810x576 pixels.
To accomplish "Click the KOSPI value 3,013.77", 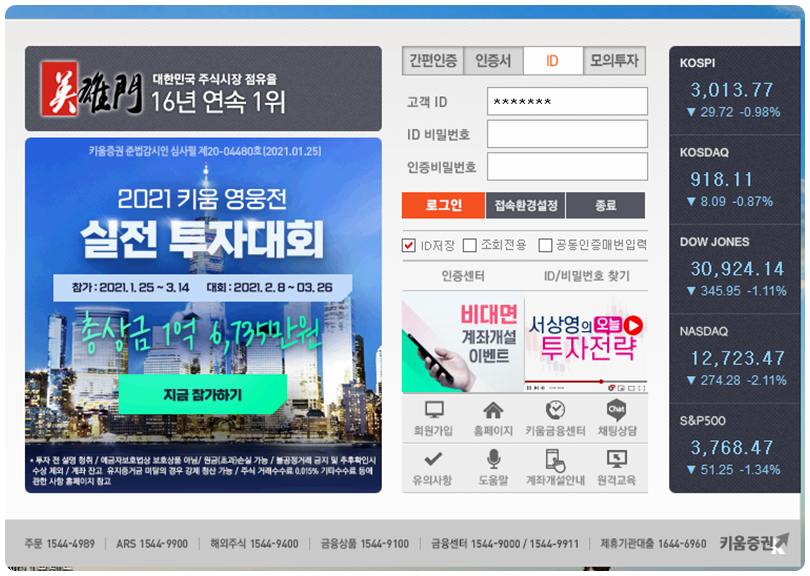I will point(731,90).
